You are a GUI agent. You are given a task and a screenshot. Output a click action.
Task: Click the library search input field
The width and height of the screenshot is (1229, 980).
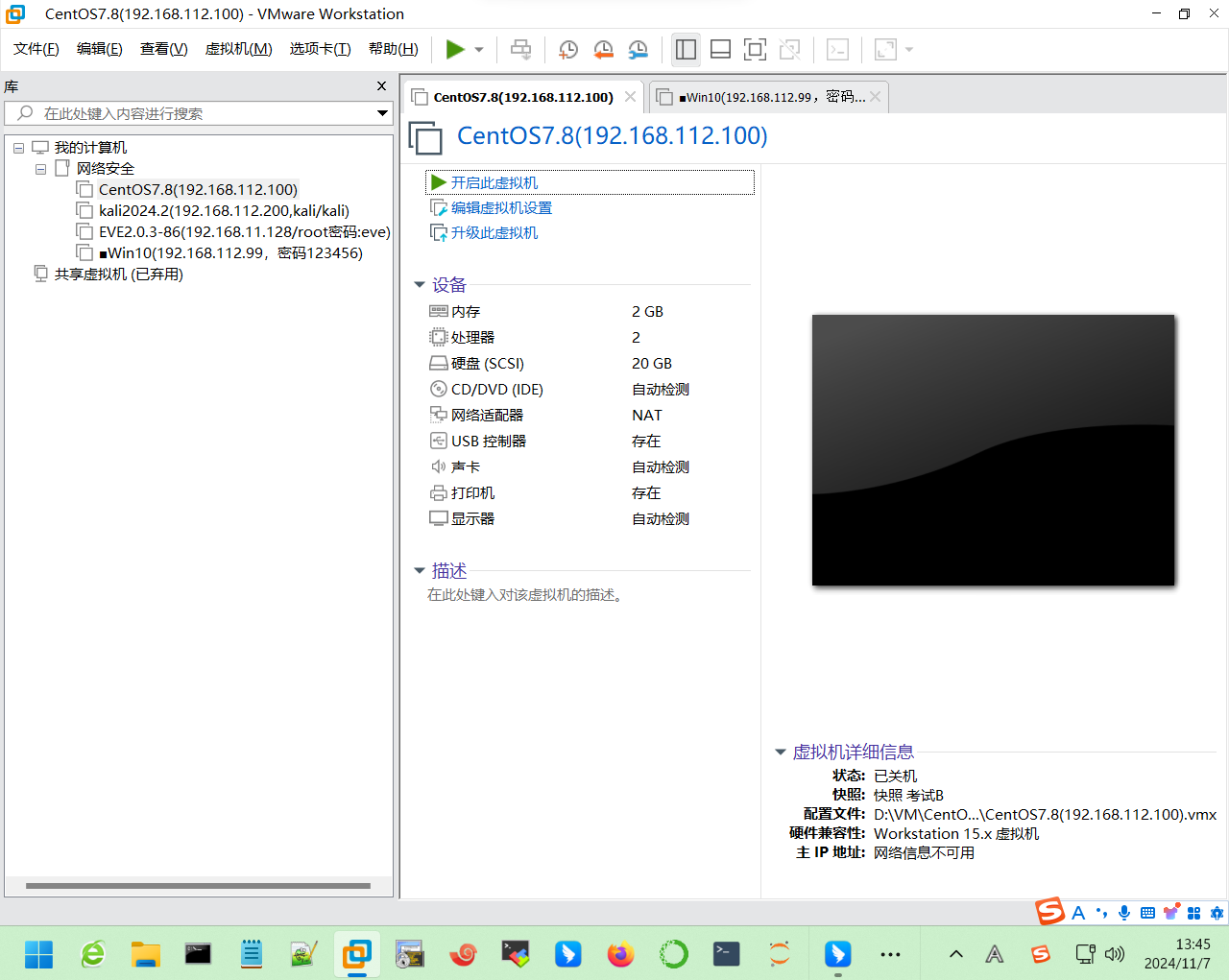[202, 113]
